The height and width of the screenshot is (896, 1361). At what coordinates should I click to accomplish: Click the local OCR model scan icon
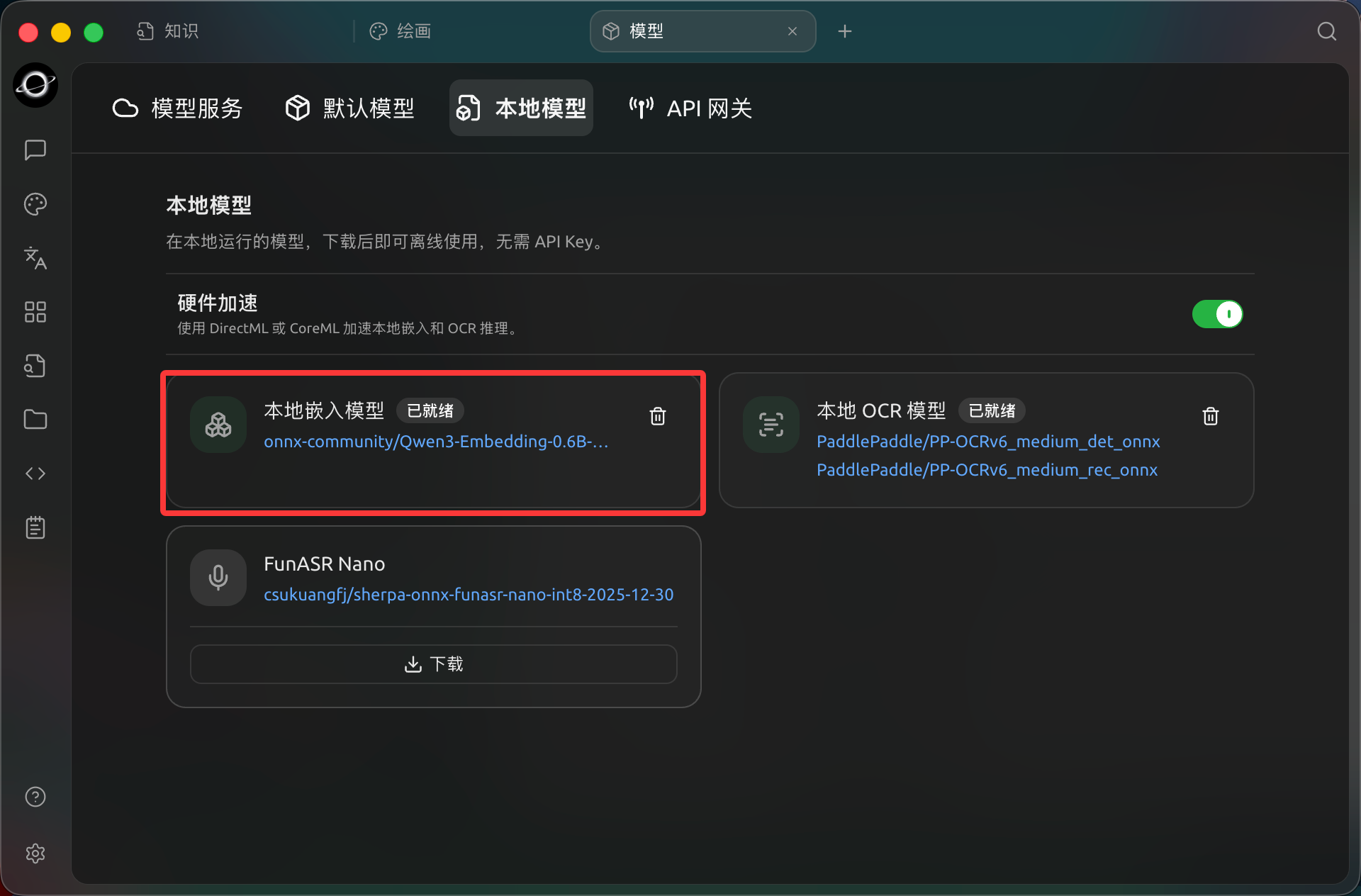[x=771, y=425]
